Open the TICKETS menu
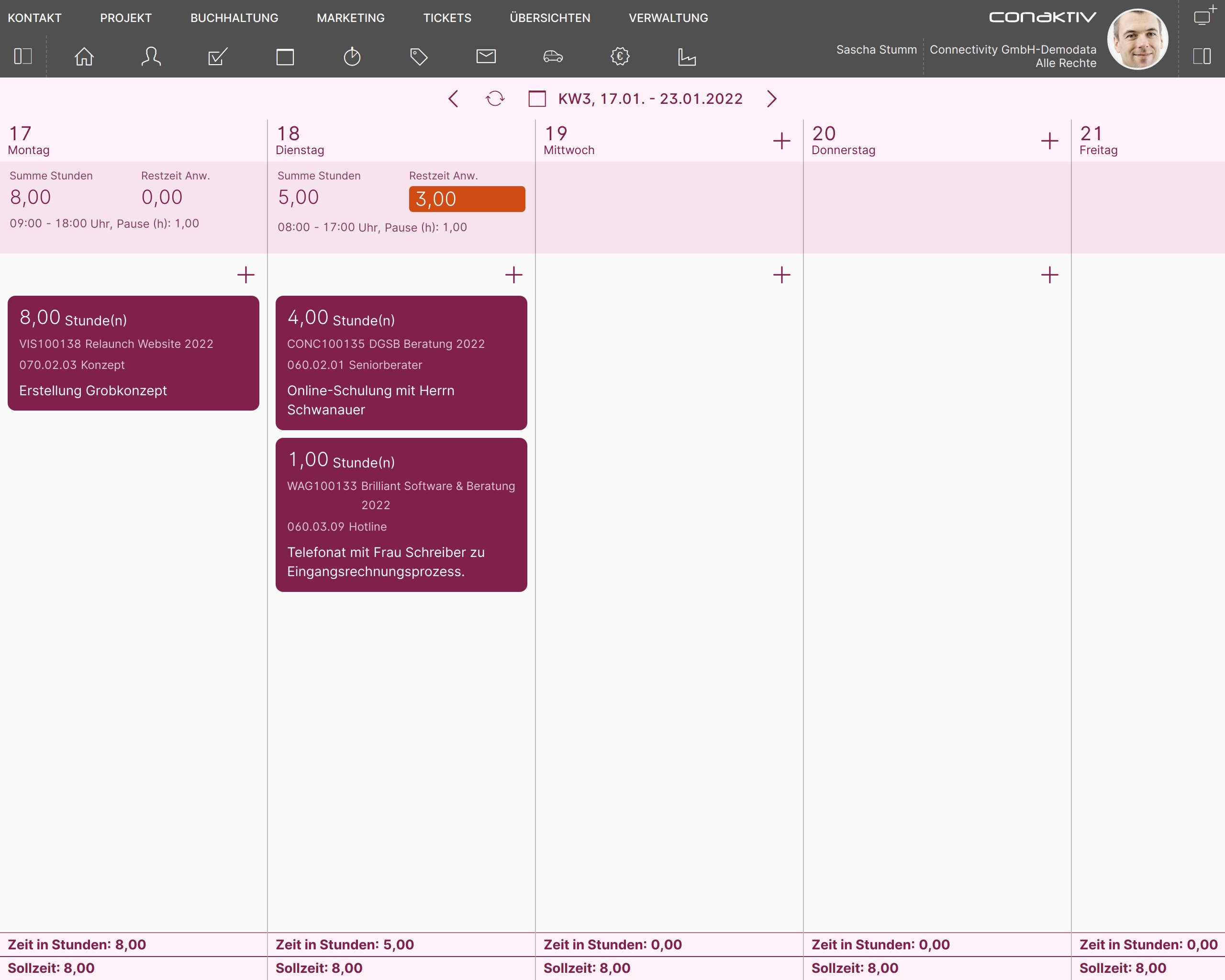The width and height of the screenshot is (1225, 980). coord(447,18)
